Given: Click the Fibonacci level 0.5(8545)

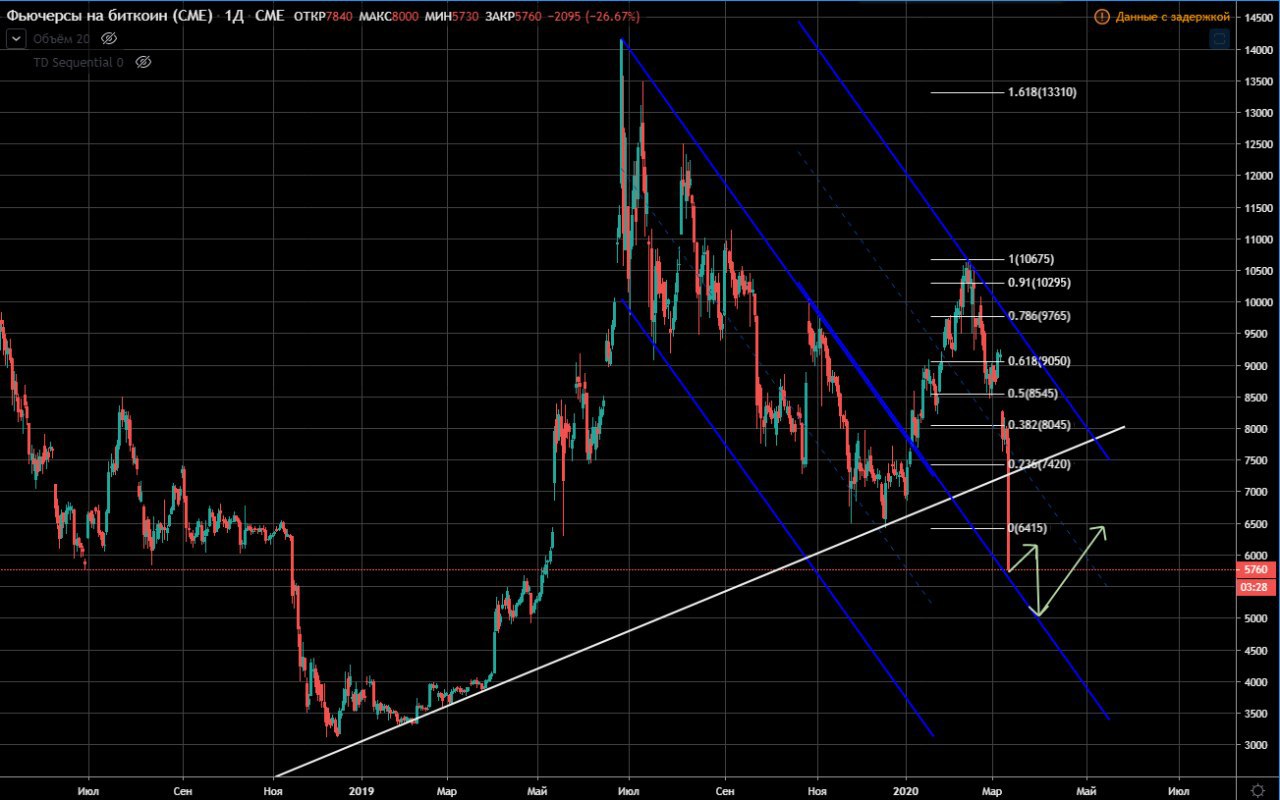Looking at the screenshot, I should coord(1035,394).
